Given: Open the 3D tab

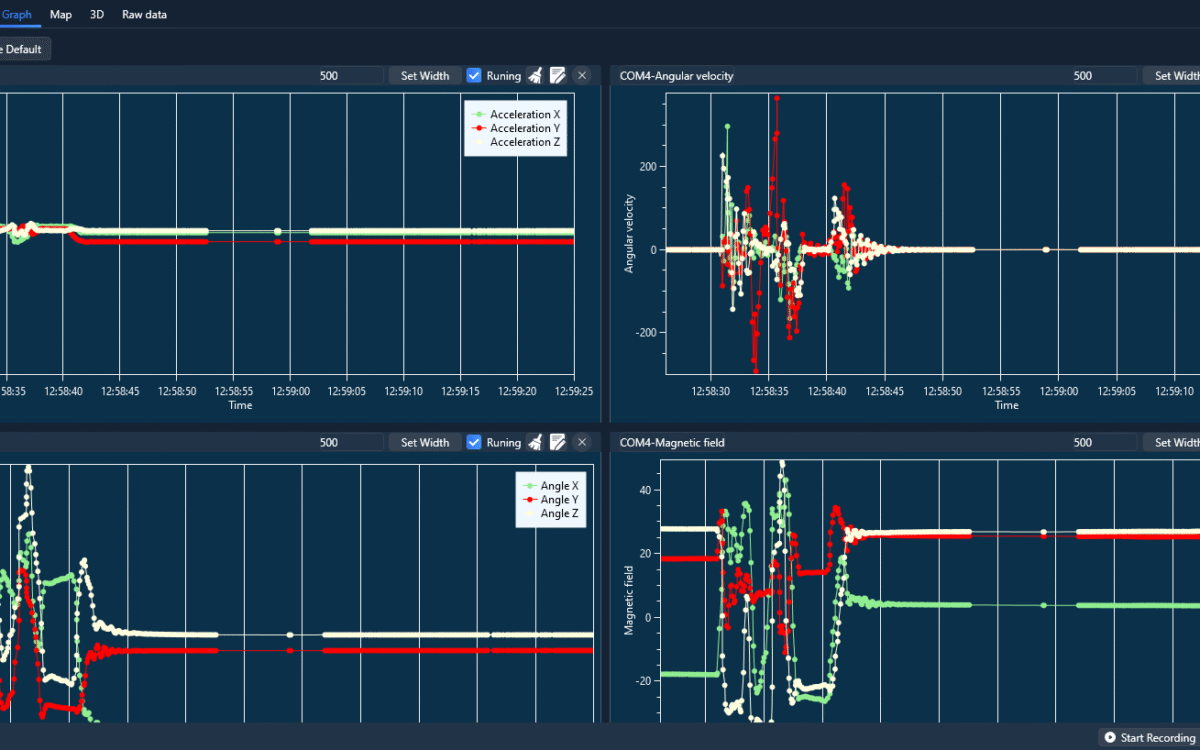Looking at the screenshot, I should click(x=97, y=15).
